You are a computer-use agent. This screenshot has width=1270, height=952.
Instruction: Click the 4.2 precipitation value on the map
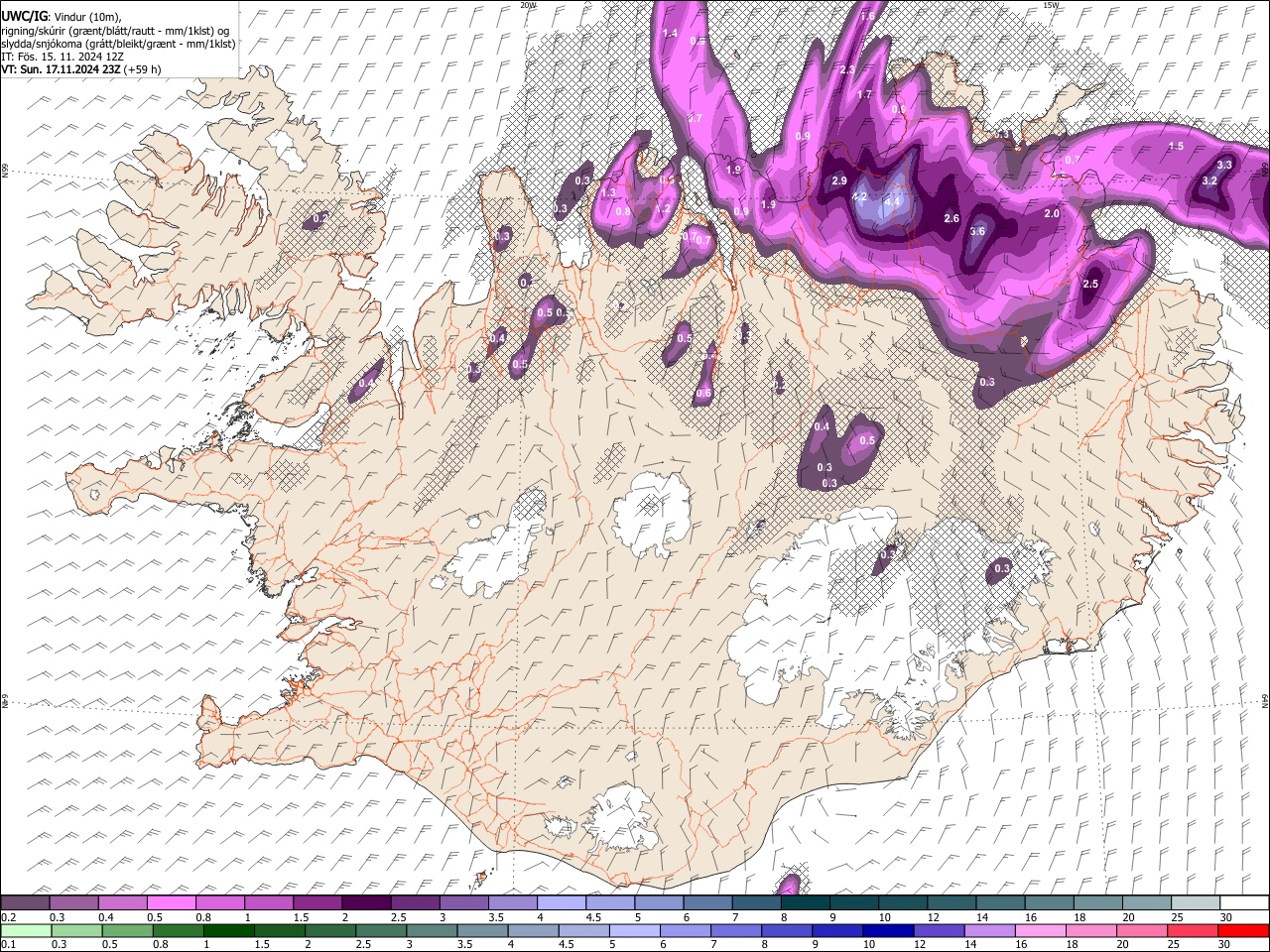[x=860, y=197]
